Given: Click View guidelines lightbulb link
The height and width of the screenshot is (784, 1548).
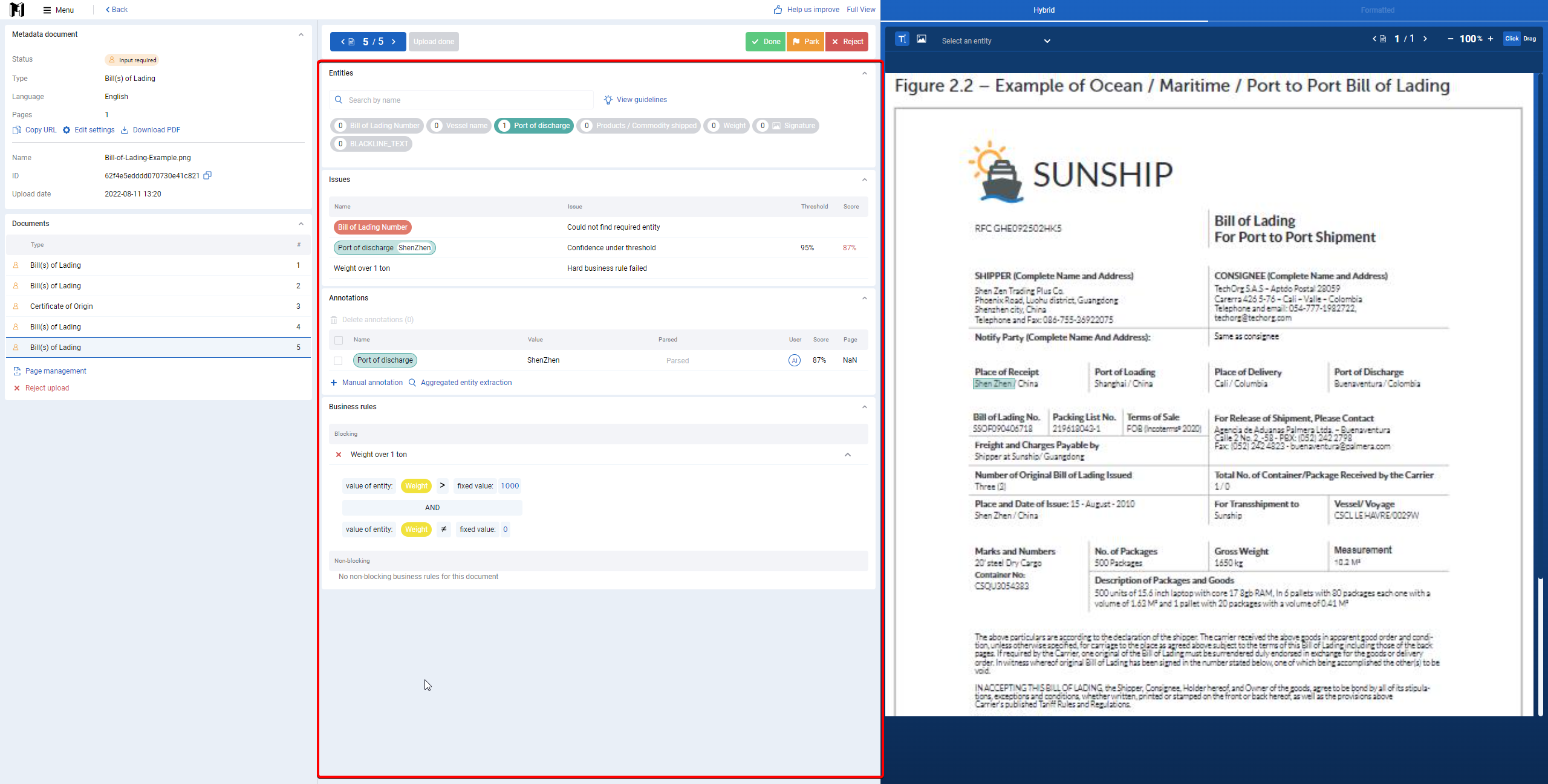Looking at the screenshot, I should (x=635, y=100).
